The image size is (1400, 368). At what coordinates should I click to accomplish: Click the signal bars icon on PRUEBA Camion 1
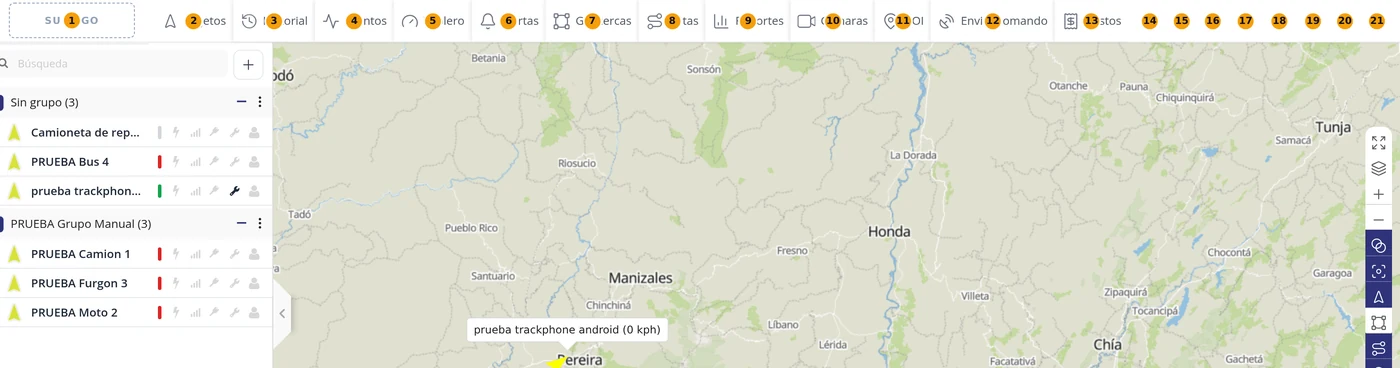coord(195,254)
